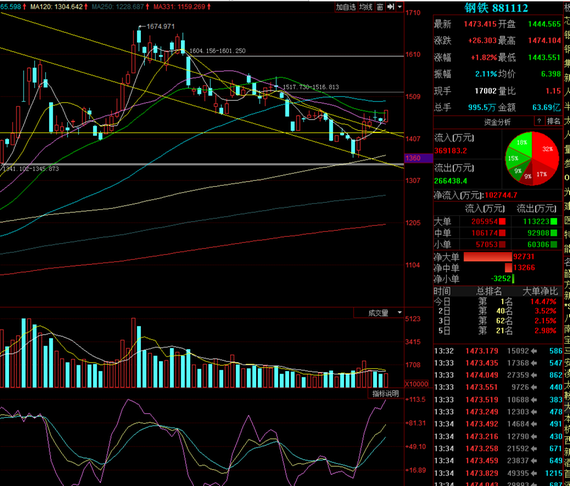Click the 涨幅 value +1.82%
This screenshot has height=486, width=570.
click(484, 57)
